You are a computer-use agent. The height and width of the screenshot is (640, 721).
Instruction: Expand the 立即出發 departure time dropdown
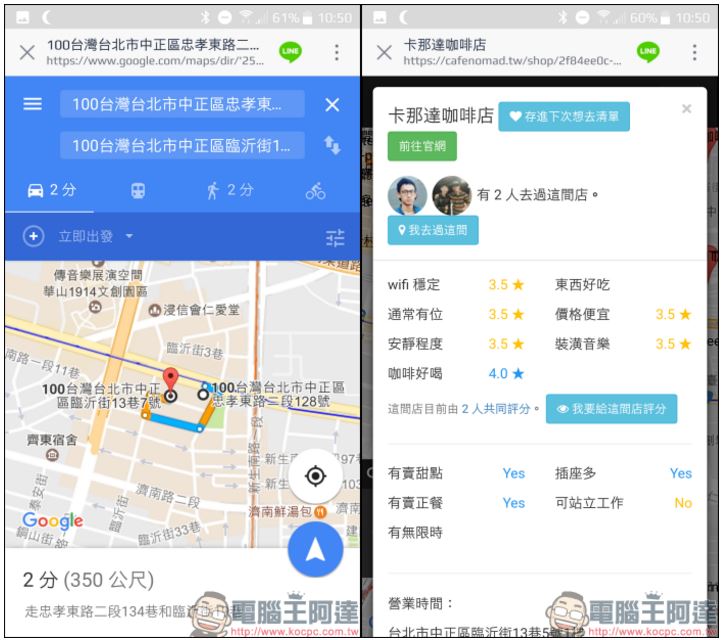coord(96,237)
